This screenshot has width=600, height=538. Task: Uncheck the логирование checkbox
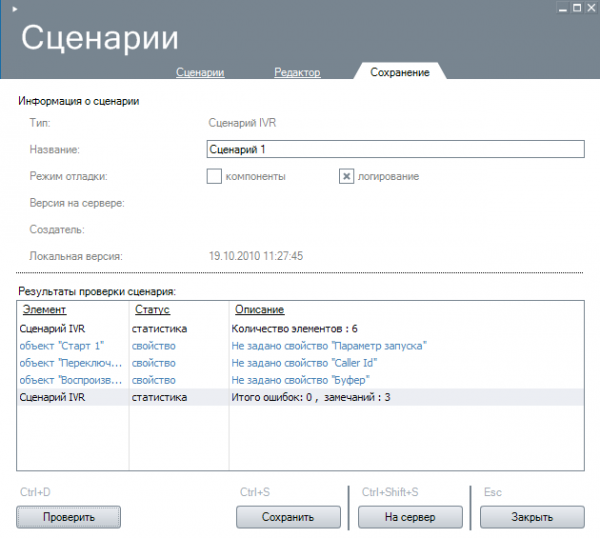[x=346, y=176]
